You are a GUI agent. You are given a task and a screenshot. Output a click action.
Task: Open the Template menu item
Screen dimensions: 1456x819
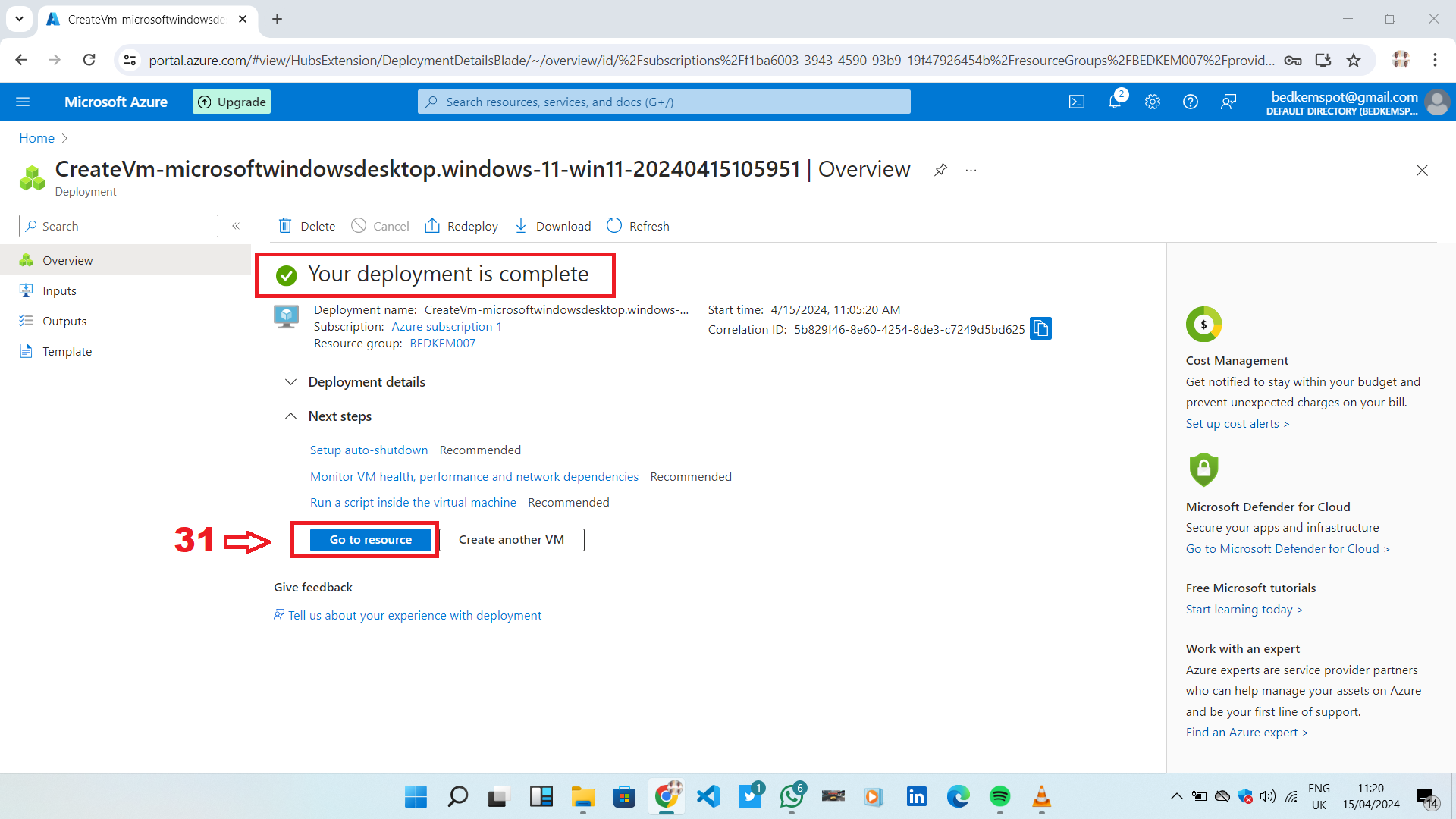click(x=67, y=352)
